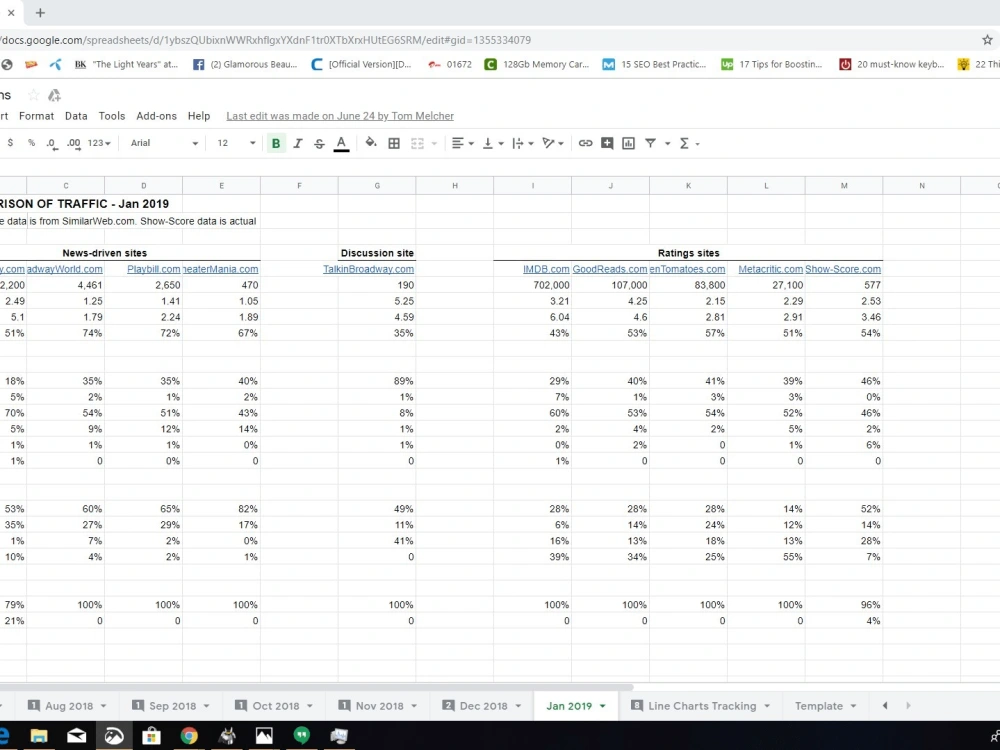Viewport: 1000px width, 750px height.
Task: Expand the horizontal align dropdown arrow
Action: (471, 144)
